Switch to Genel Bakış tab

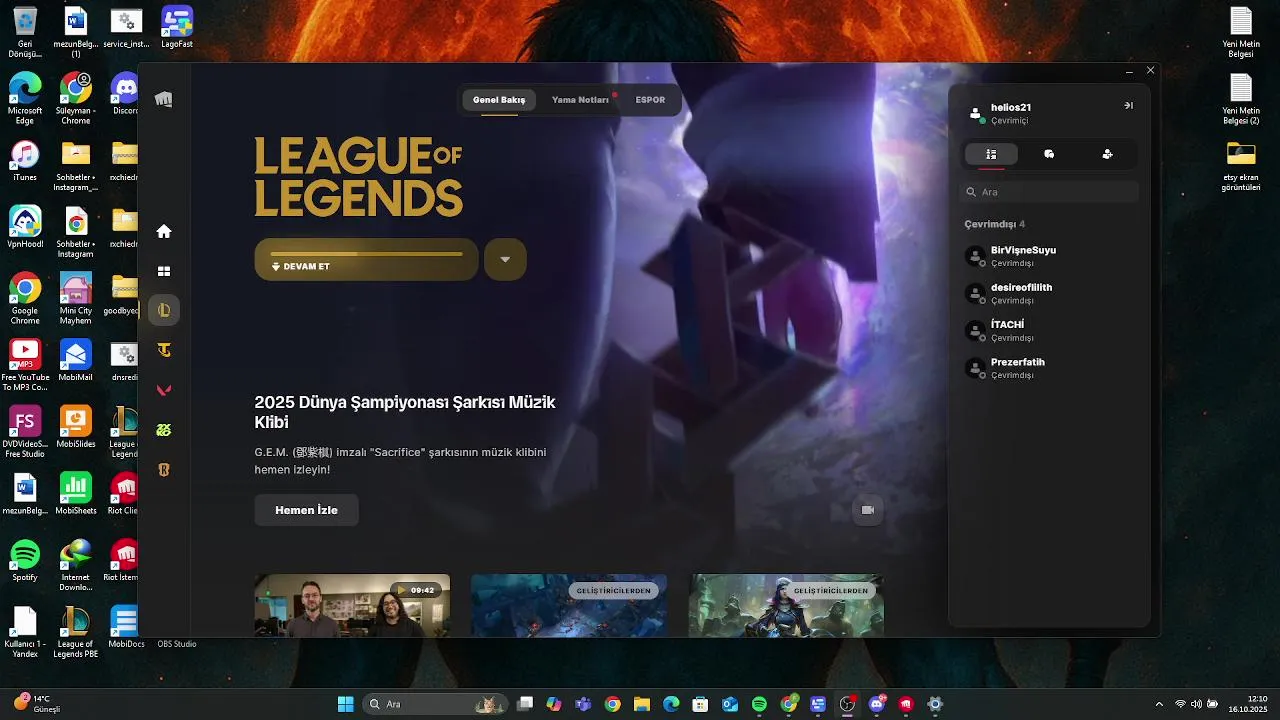[499, 100]
